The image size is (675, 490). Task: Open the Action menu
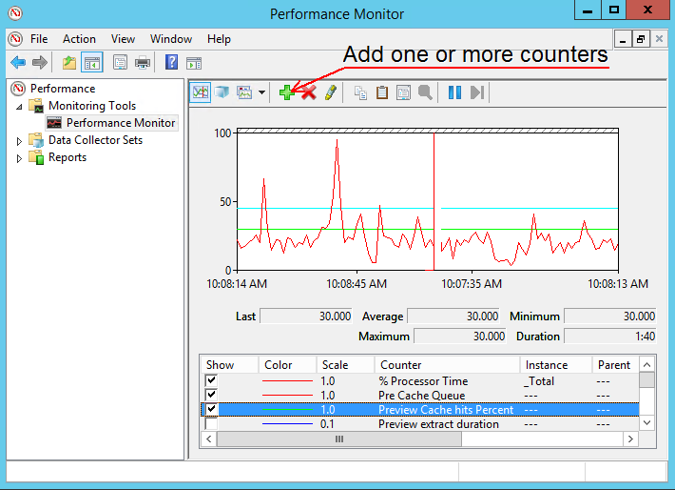point(79,39)
